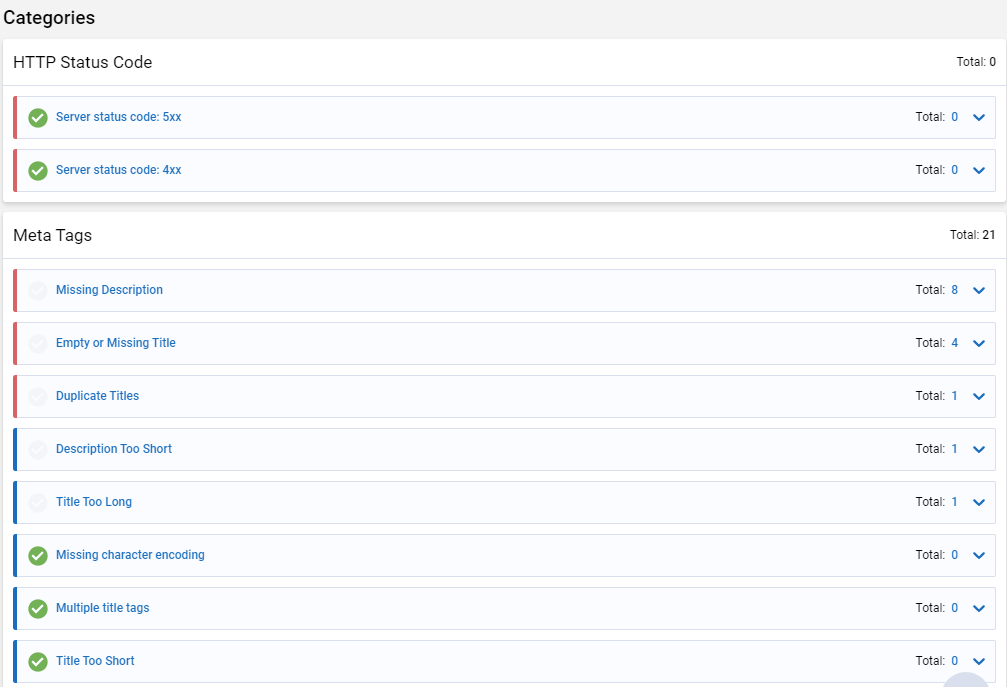Open the Empty or Missing Title link

tap(116, 343)
